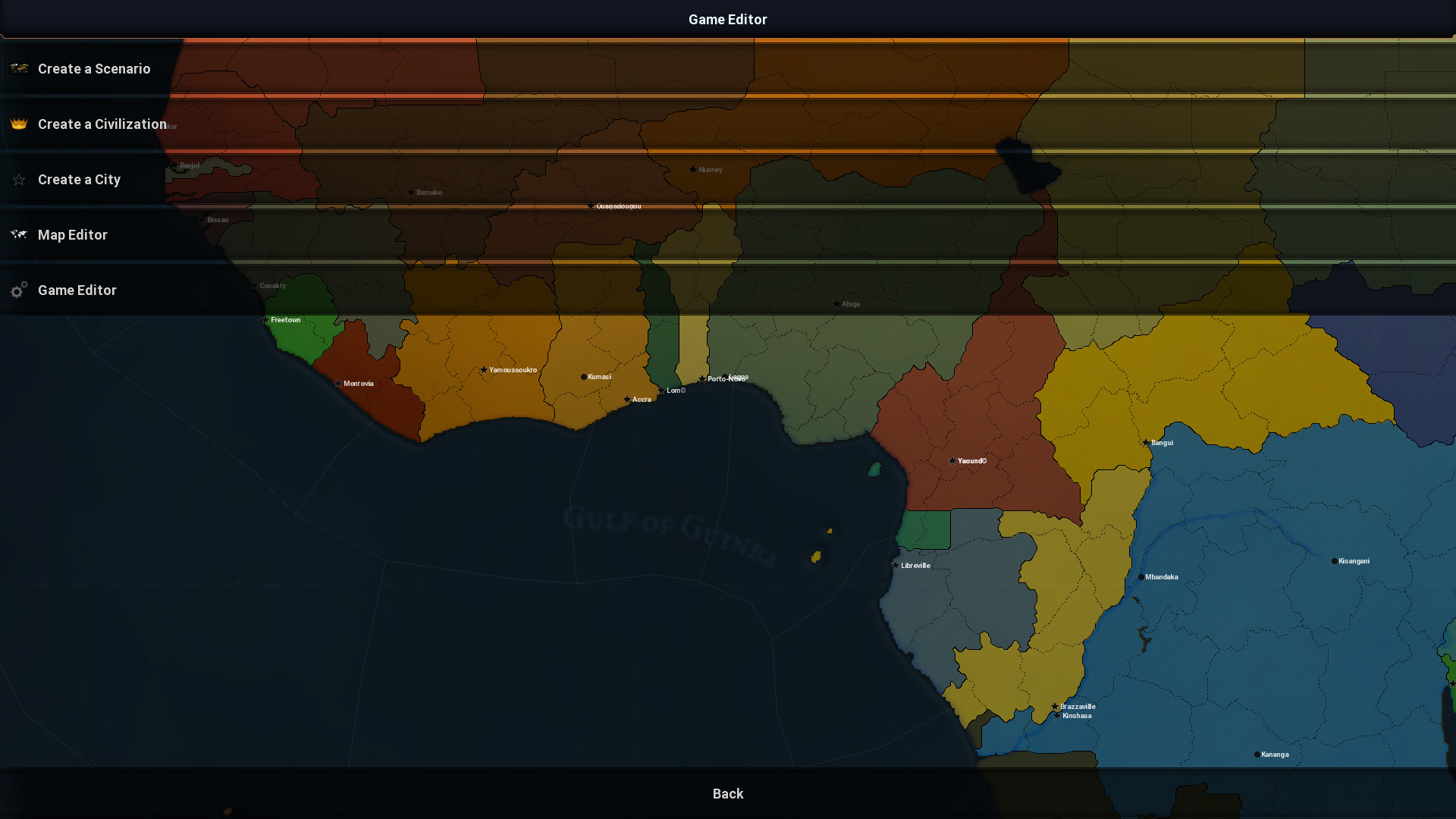Select the Map Editor menu label
The width and height of the screenshot is (1456, 819).
(73, 235)
